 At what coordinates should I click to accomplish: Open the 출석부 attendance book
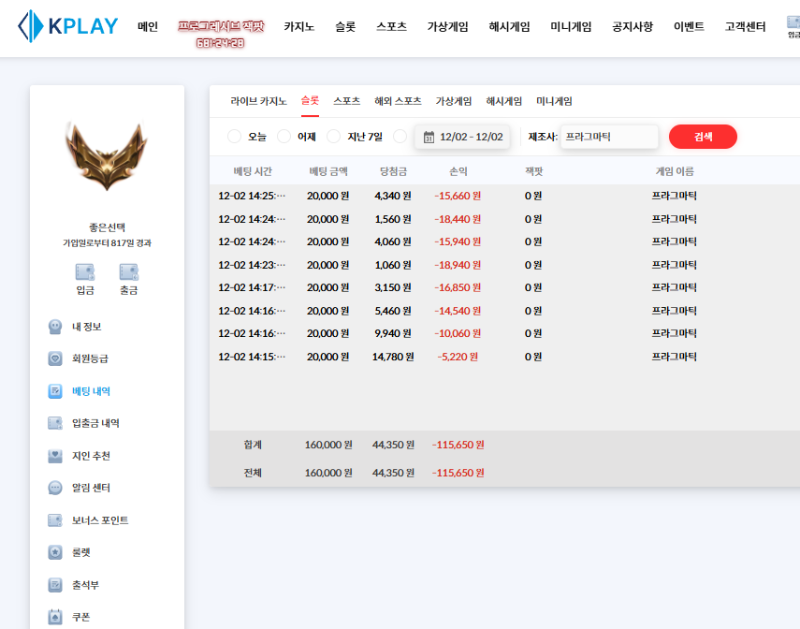coord(55,584)
